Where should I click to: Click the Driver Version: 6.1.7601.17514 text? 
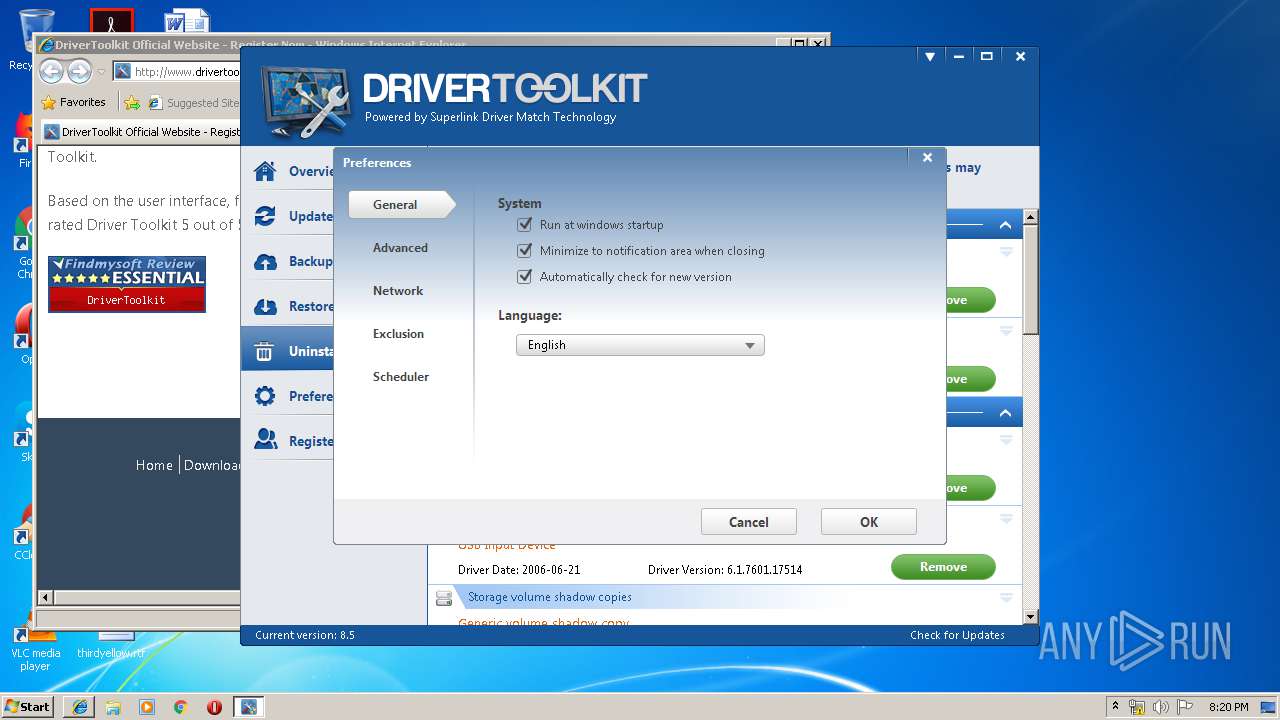pyautogui.click(x=725, y=570)
